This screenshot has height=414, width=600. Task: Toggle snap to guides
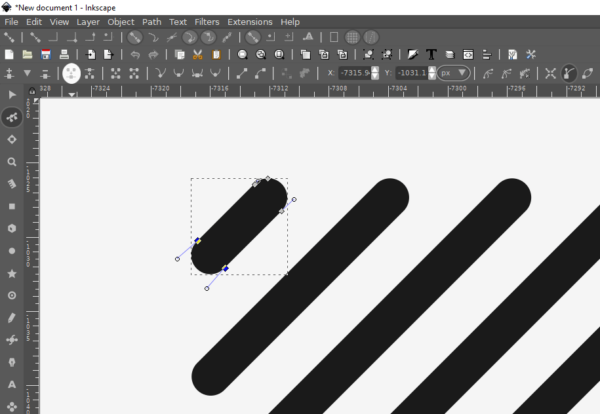pyautogui.click(x=371, y=37)
